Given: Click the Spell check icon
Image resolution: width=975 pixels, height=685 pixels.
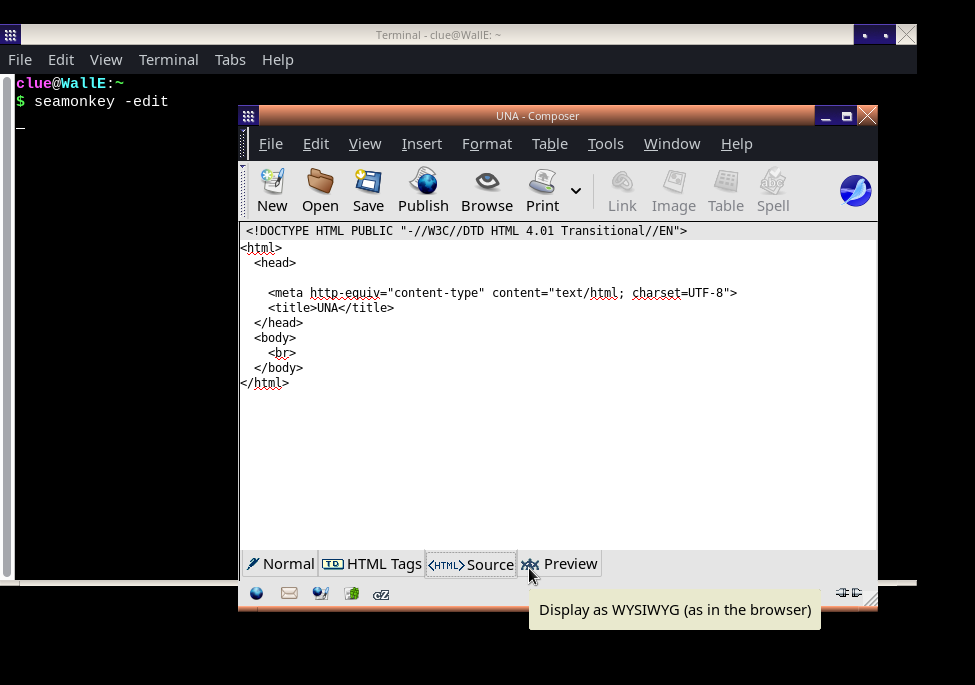Looking at the screenshot, I should [x=773, y=190].
